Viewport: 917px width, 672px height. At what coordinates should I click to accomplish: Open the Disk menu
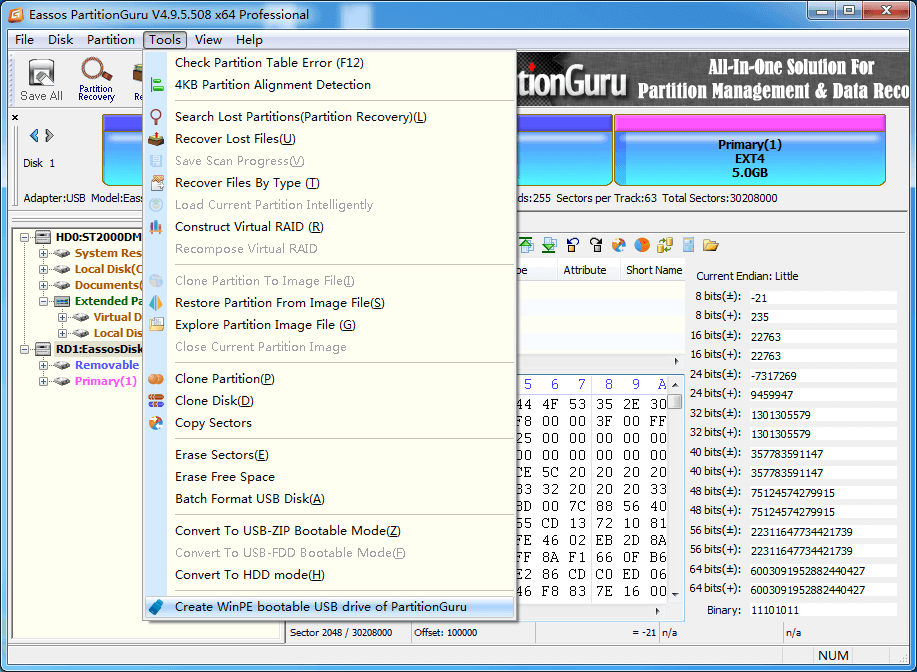point(61,40)
